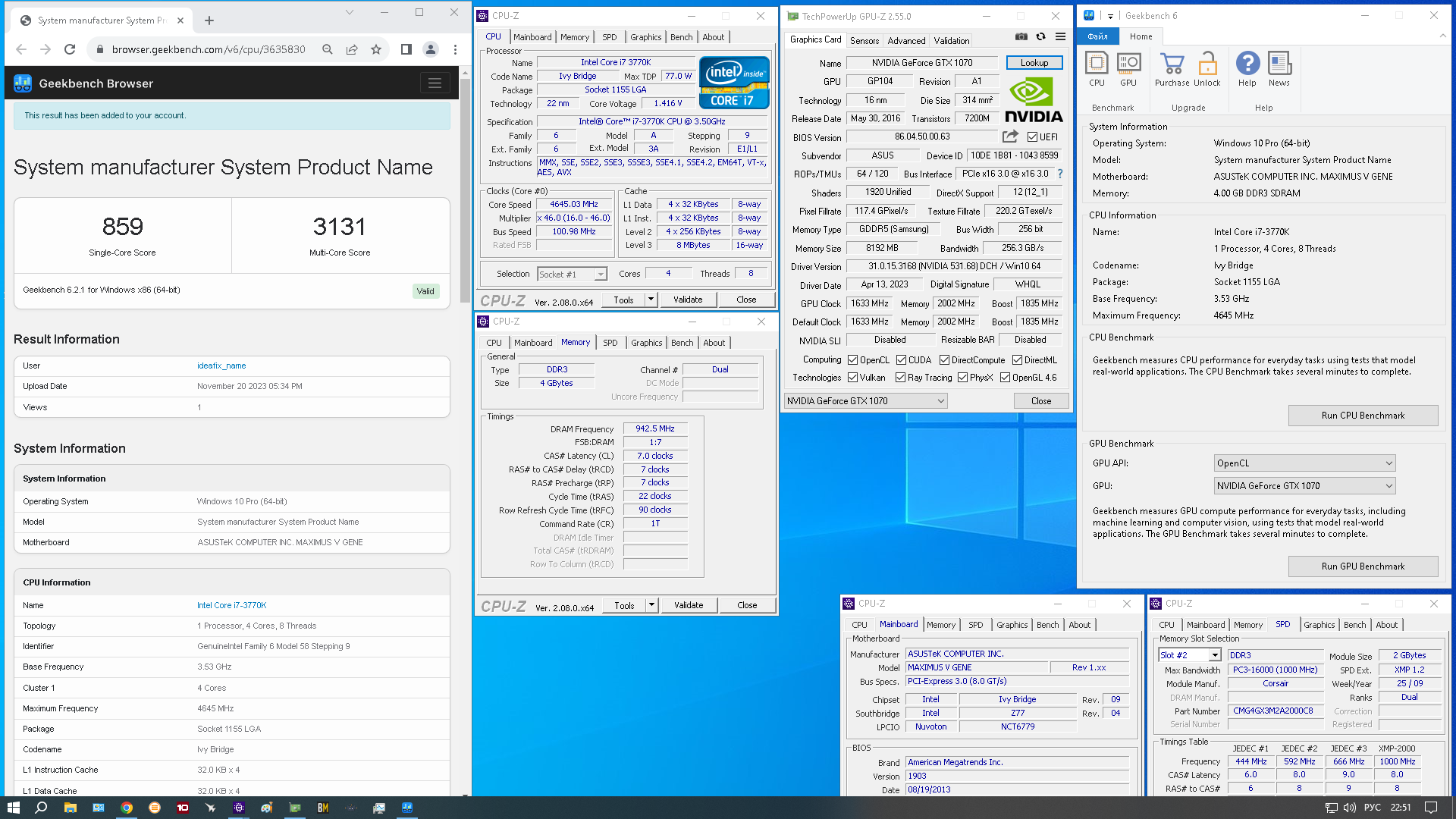Open GPU-Z hamburger menu
Viewport: 1456px width, 819px height.
(1060, 36)
